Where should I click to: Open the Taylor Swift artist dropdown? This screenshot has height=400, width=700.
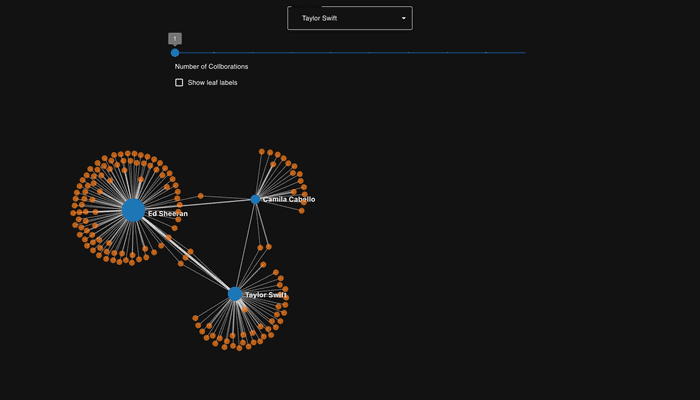click(350, 18)
